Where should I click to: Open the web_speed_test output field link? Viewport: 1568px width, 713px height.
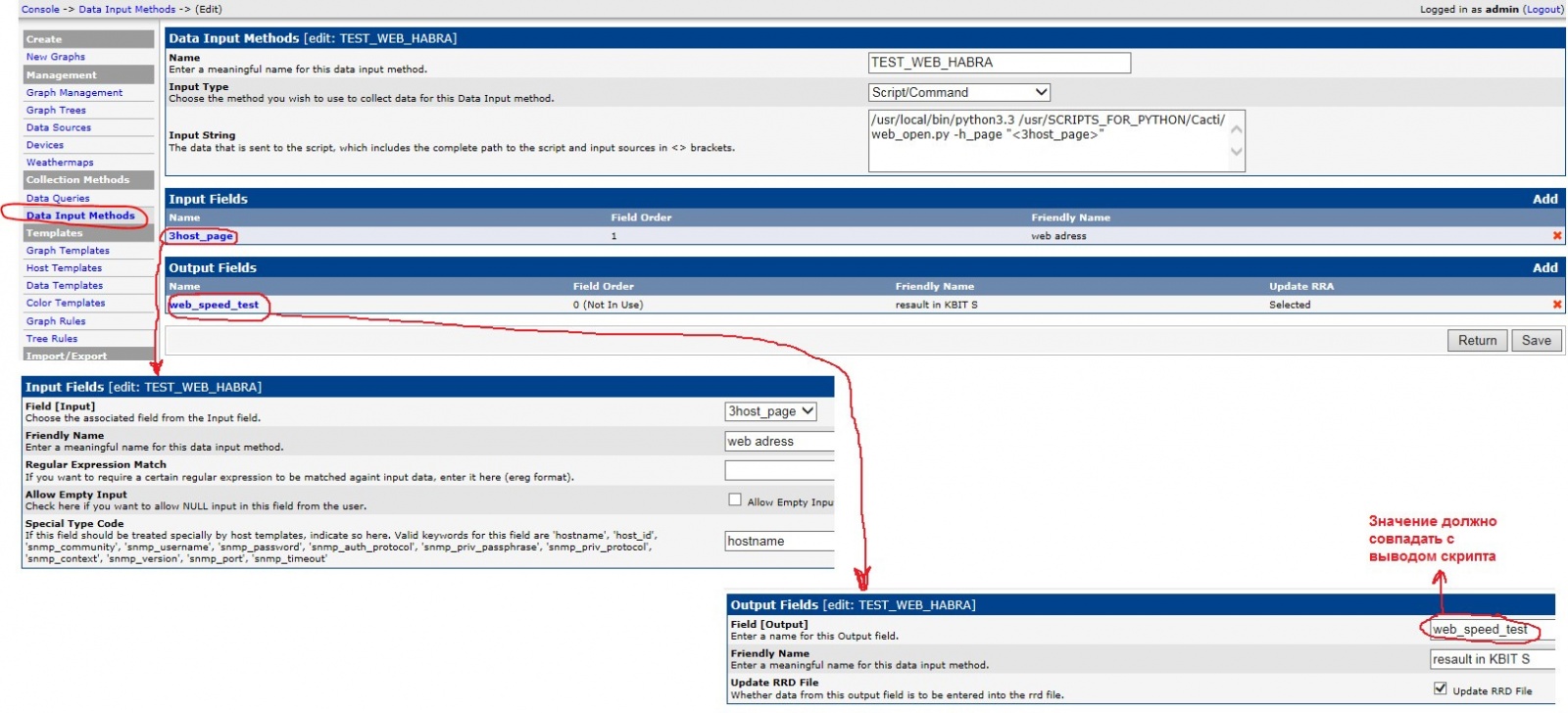[214, 305]
